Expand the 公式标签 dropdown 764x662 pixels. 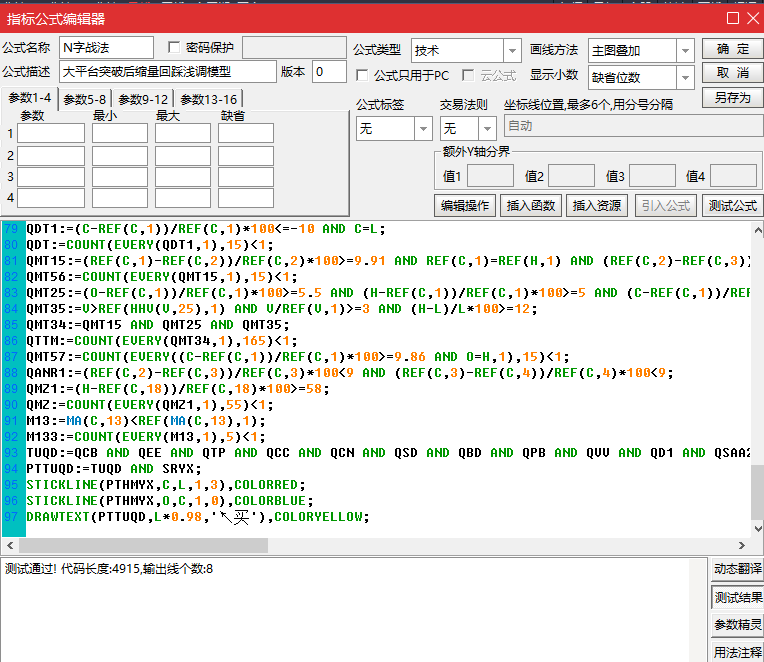[x=422, y=129]
